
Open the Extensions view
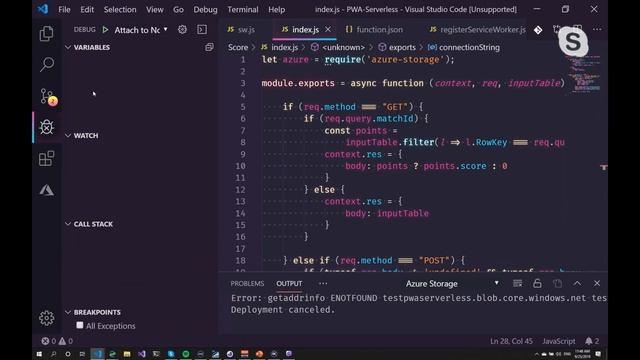tap(47, 158)
